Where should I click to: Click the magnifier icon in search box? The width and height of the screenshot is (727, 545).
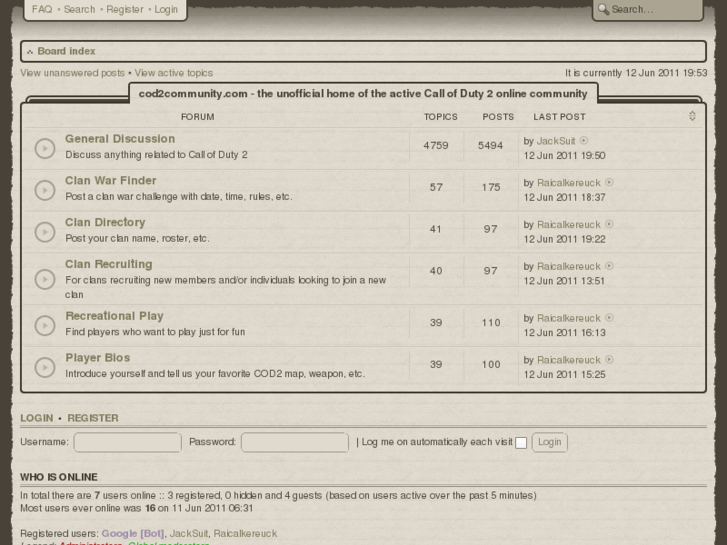coord(603,9)
